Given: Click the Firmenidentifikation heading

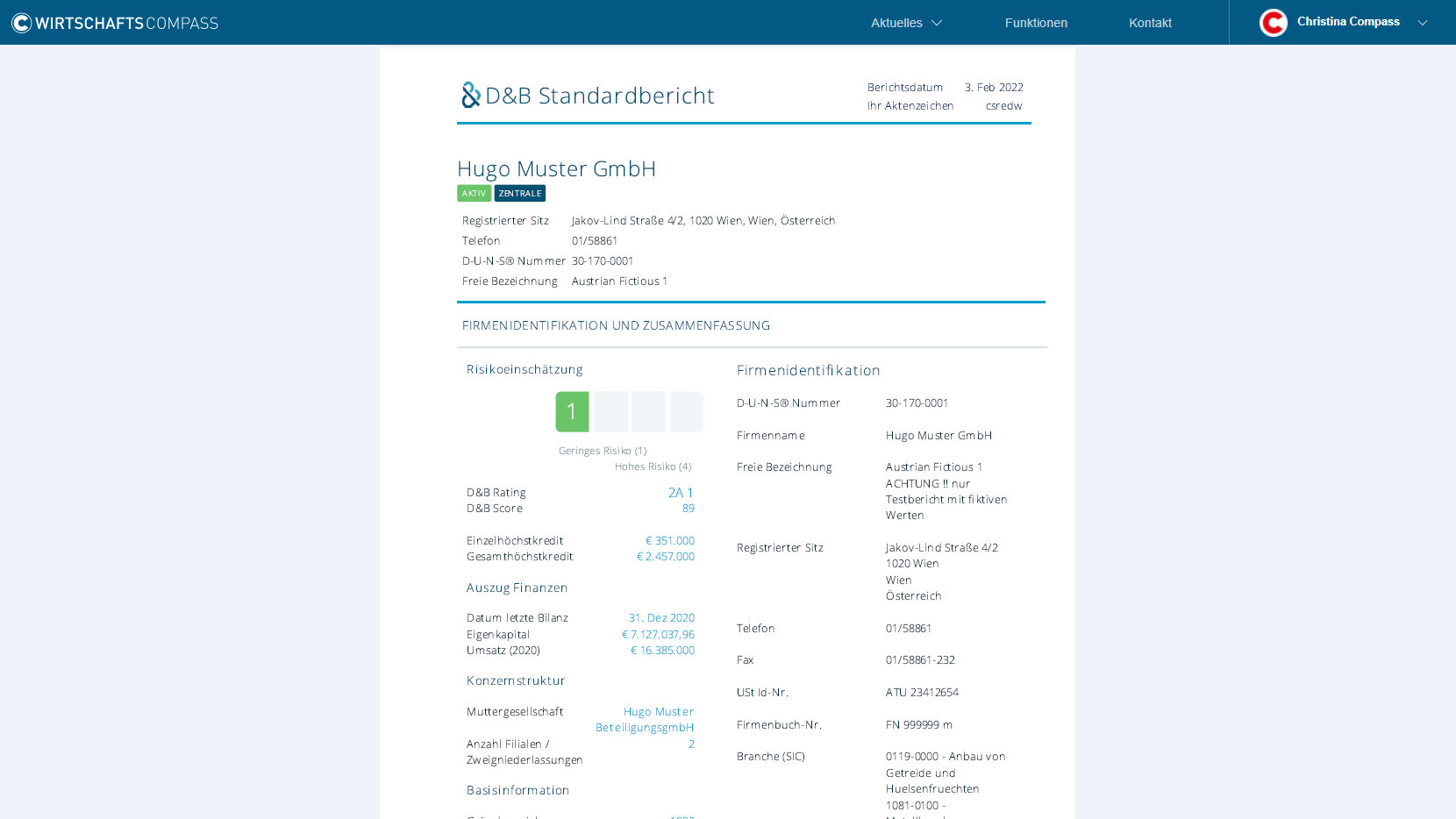Looking at the screenshot, I should coord(808,371).
